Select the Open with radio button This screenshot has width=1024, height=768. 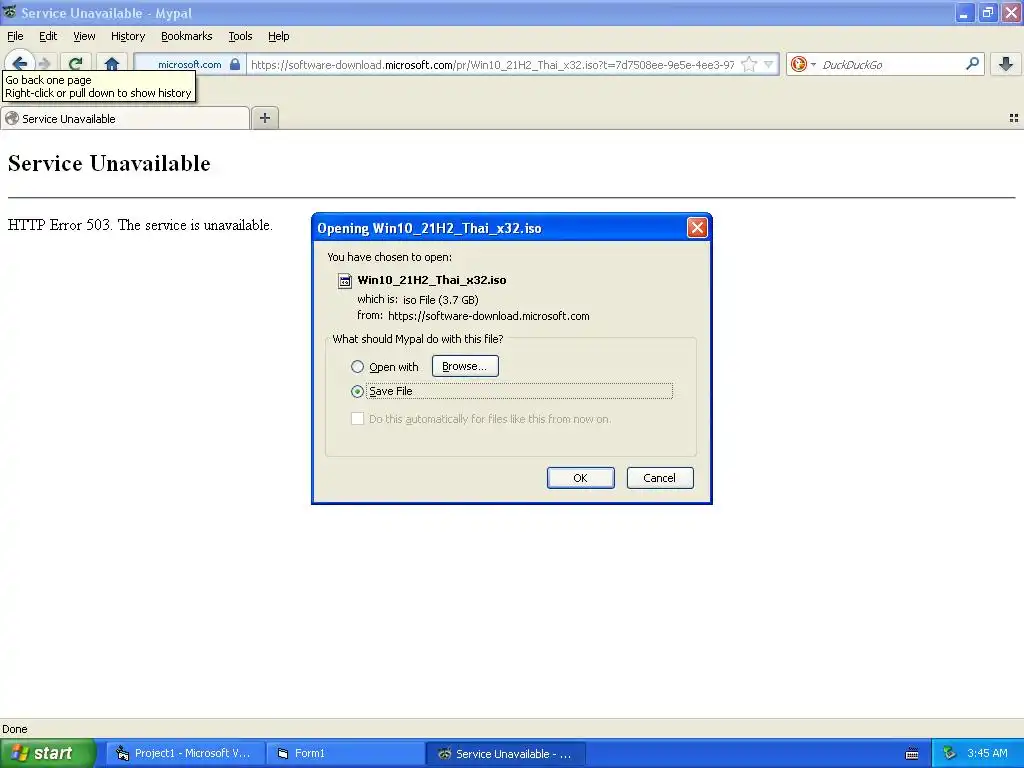click(357, 366)
